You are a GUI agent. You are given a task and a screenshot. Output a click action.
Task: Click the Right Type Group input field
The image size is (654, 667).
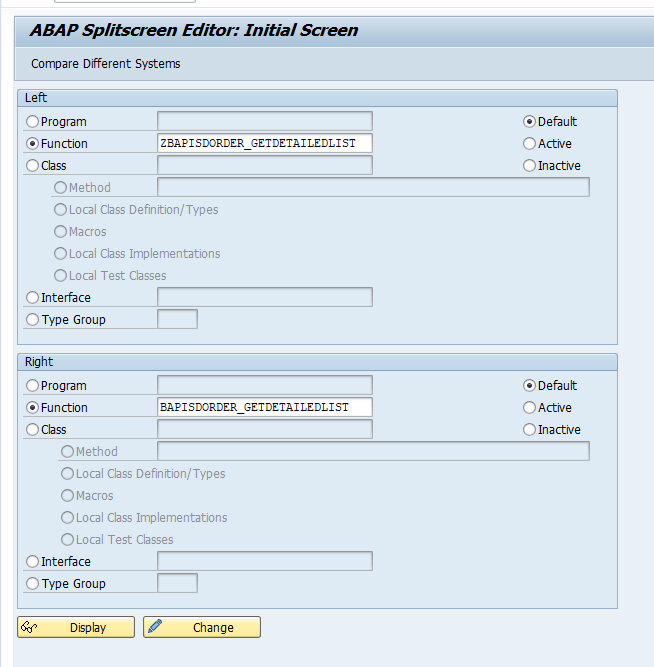pyautogui.click(x=177, y=583)
